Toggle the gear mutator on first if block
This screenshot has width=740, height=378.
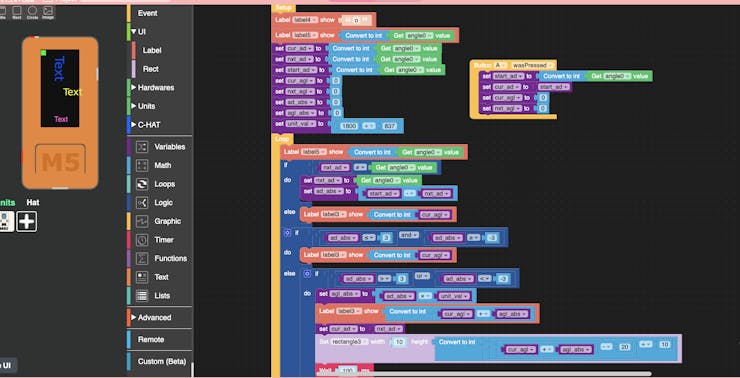coord(287,233)
